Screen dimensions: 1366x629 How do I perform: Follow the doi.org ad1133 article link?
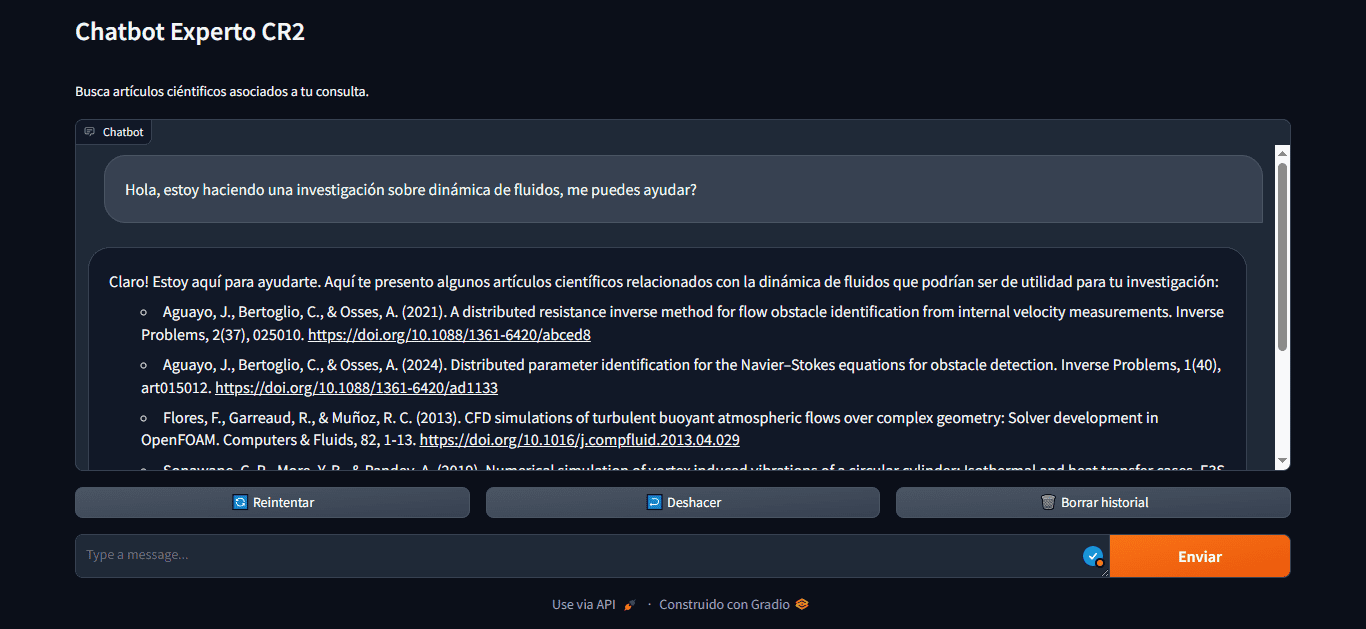356,388
